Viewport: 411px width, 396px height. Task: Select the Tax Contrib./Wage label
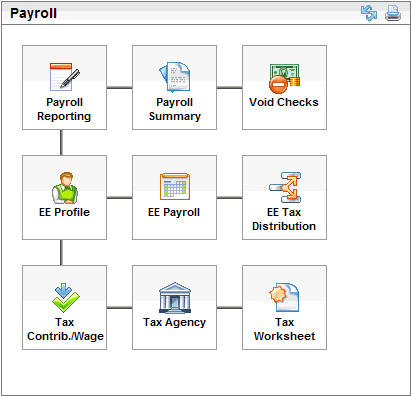tap(65, 329)
